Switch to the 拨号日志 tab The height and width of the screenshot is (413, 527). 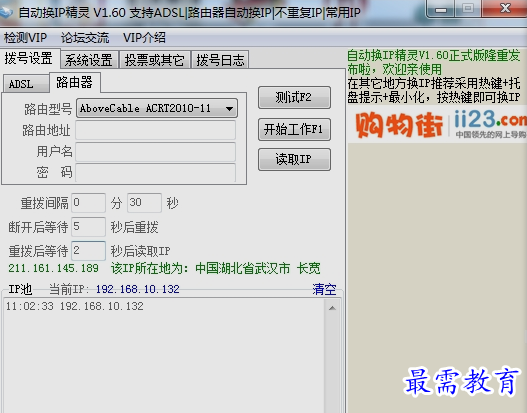pyautogui.click(x=220, y=60)
